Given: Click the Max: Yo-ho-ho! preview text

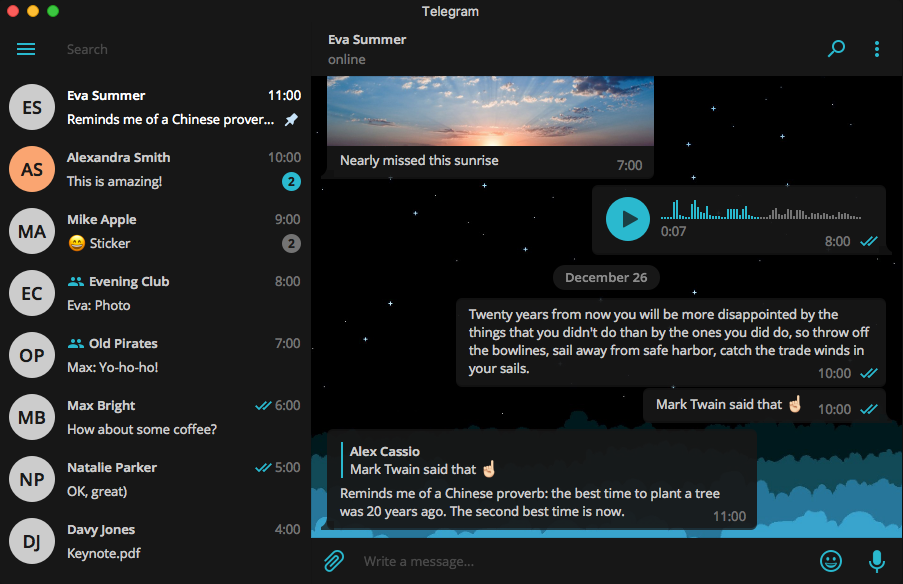Looking at the screenshot, I should tap(112, 367).
